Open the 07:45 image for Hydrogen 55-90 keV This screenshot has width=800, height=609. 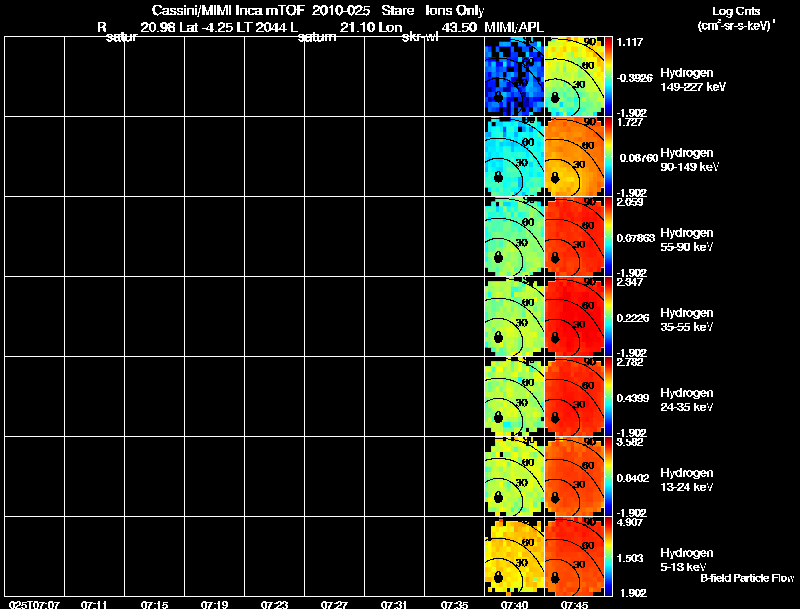(574, 237)
